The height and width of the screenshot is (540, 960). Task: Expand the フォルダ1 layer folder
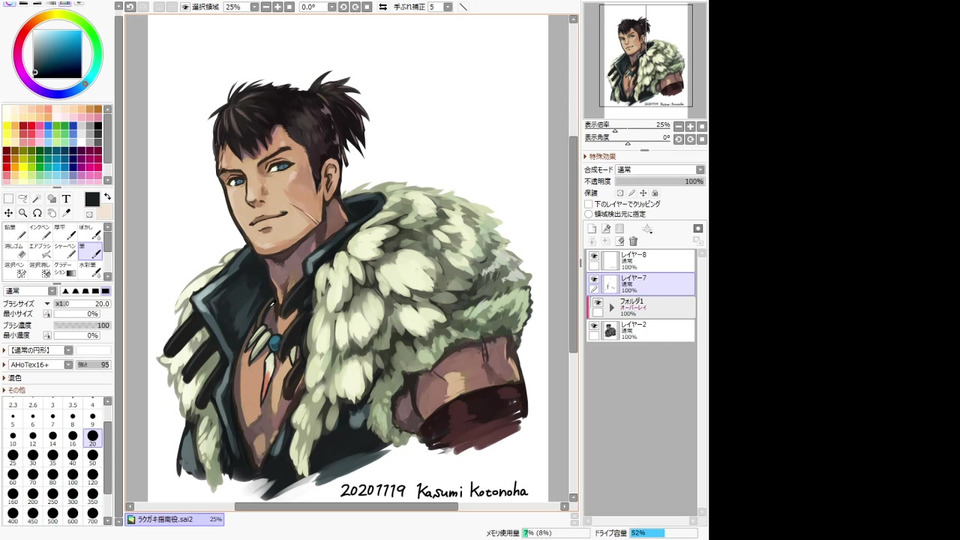click(612, 308)
